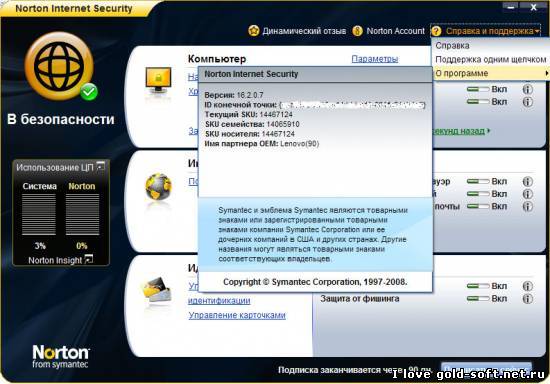Screen dimensions: 550x384
Task: Open Norton Insight link
Action: click(55, 260)
